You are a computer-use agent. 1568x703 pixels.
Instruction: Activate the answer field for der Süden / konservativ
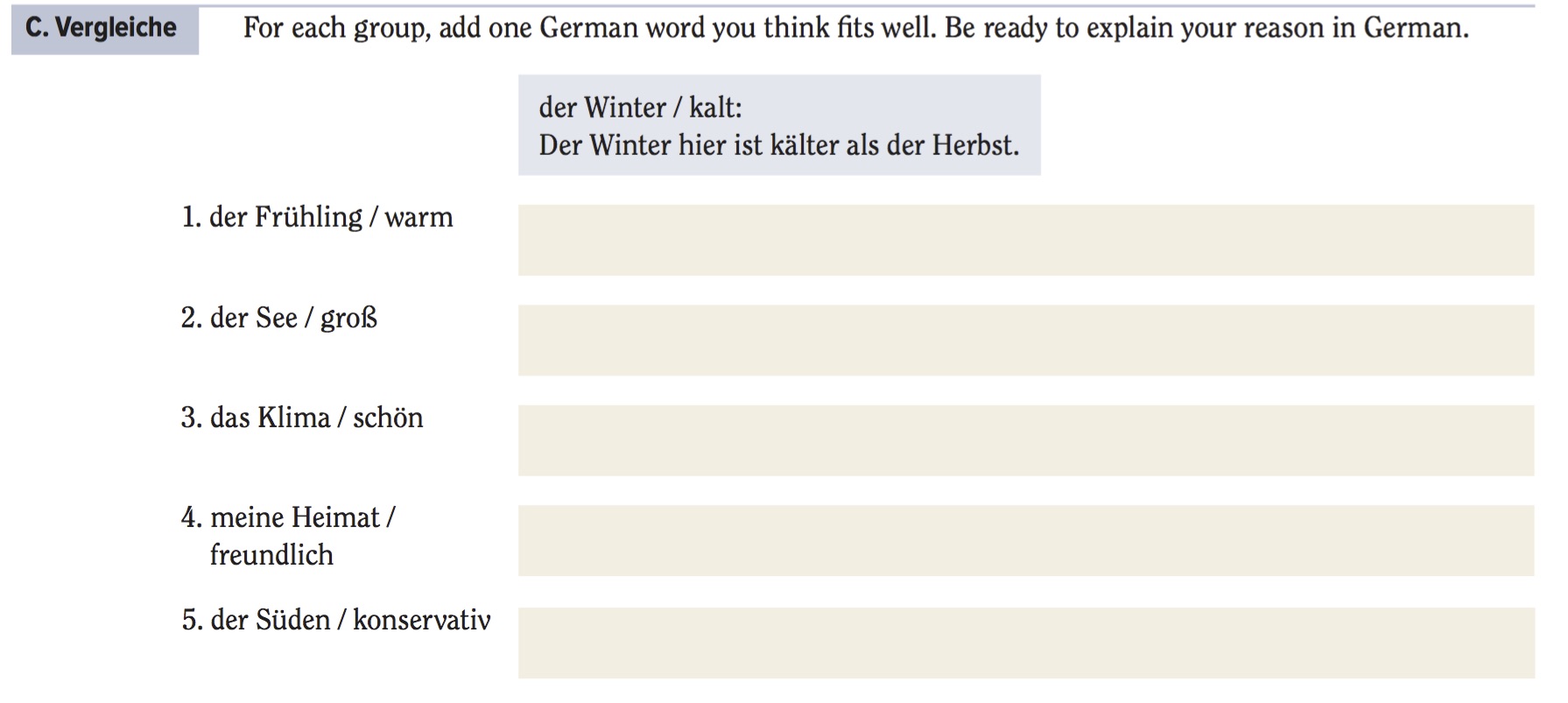pos(1025,642)
